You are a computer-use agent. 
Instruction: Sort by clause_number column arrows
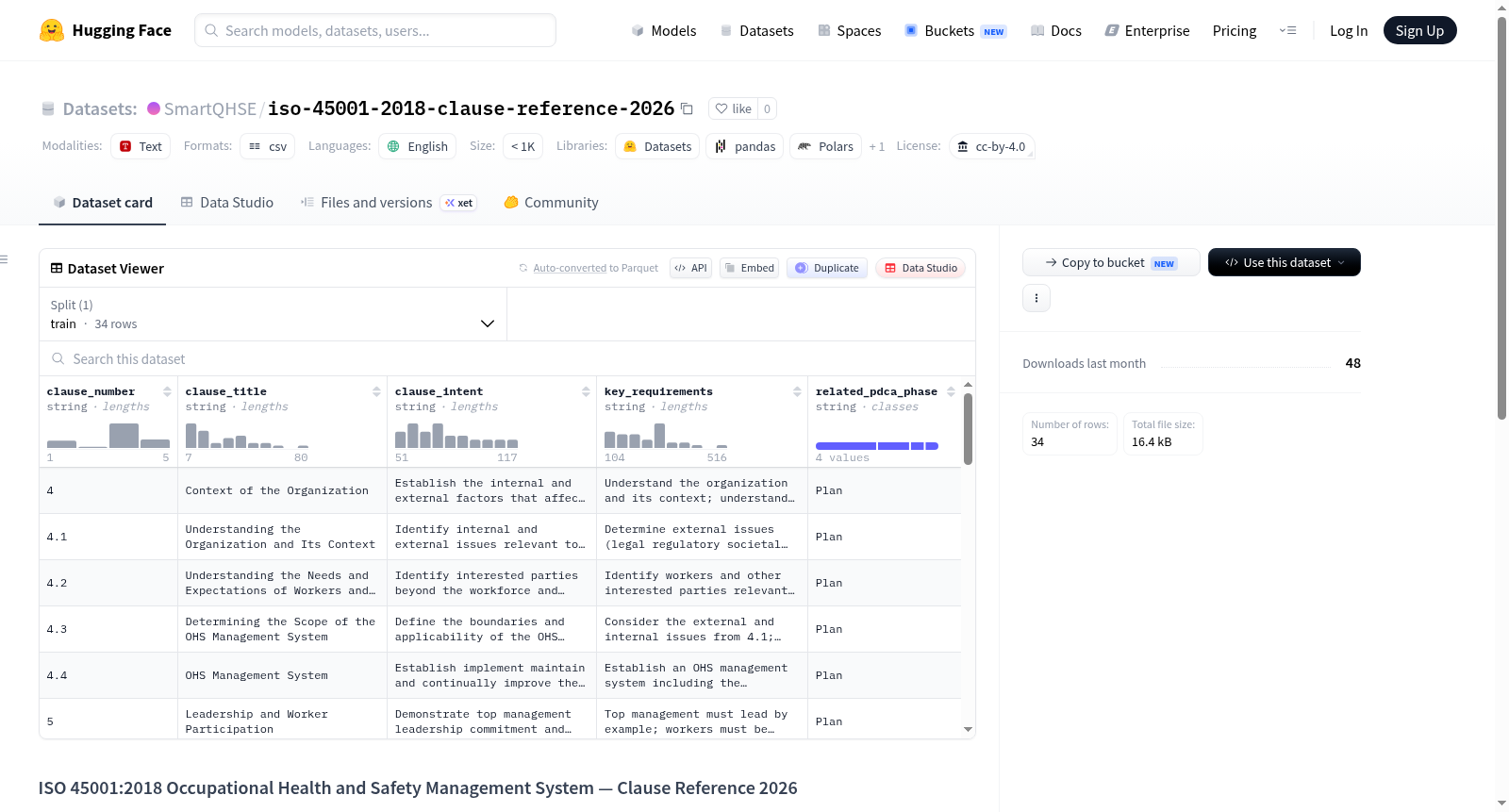tap(167, 391)
